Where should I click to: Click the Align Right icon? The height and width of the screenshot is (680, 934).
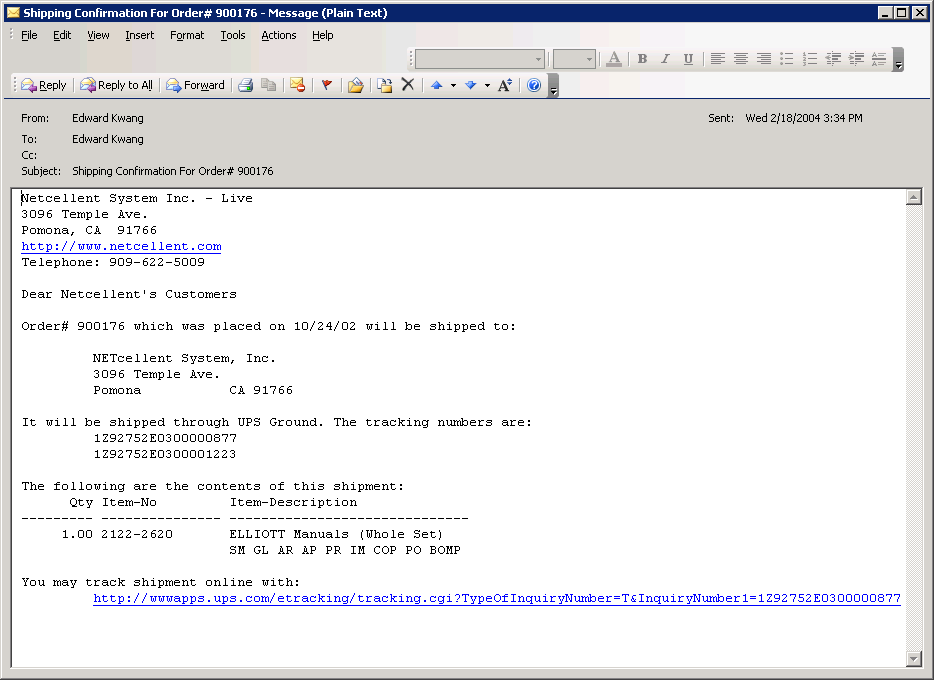pyautogui.click(x=764, y=59)
